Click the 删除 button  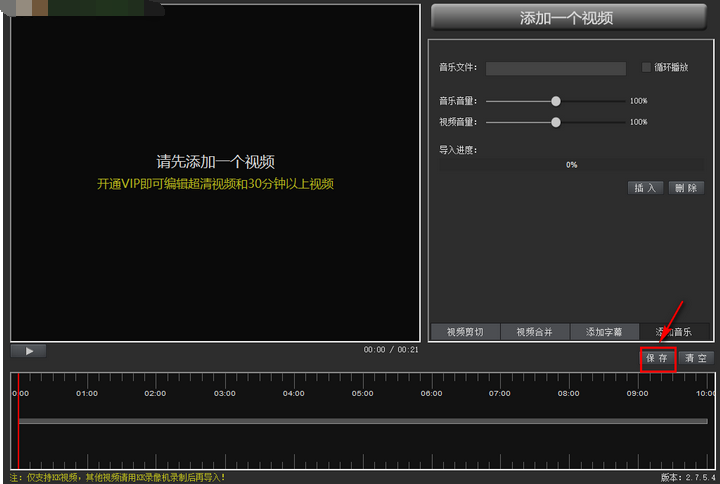pyautogui.click(x=686, y=188)
